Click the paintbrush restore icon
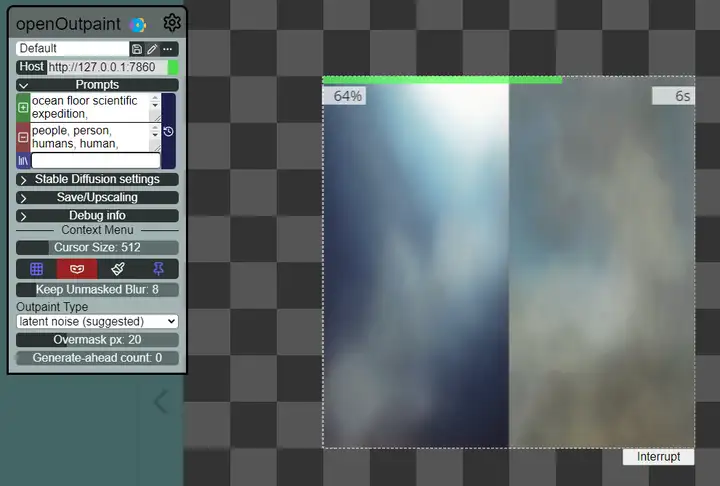This screenshot has width=720, height=486. (118, 269)
